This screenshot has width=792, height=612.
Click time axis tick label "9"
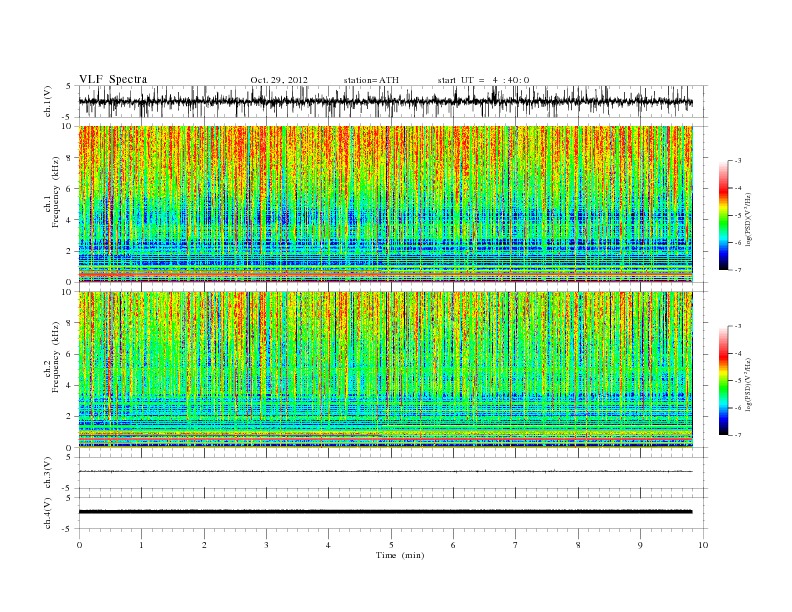point(640,545)
